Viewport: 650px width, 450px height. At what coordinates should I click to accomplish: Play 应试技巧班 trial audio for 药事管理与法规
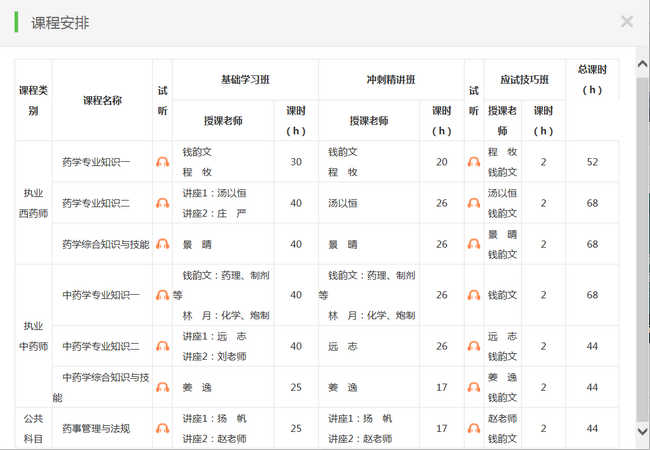[474, 428]
